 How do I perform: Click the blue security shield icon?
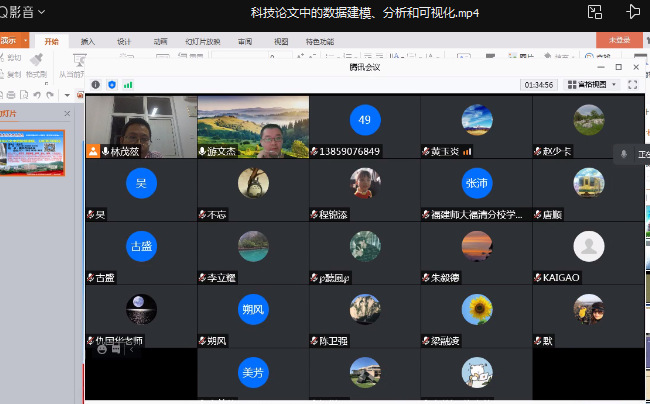(112, 85)
